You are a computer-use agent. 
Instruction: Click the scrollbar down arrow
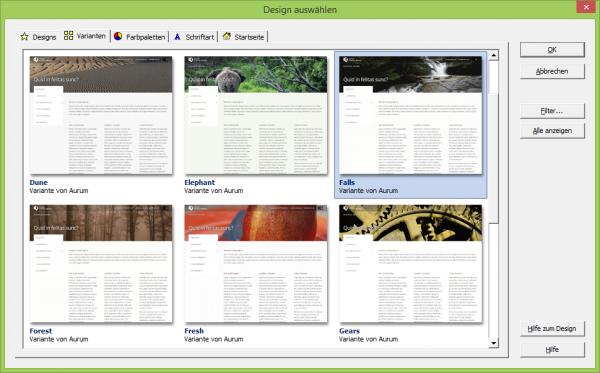[494, 343]
